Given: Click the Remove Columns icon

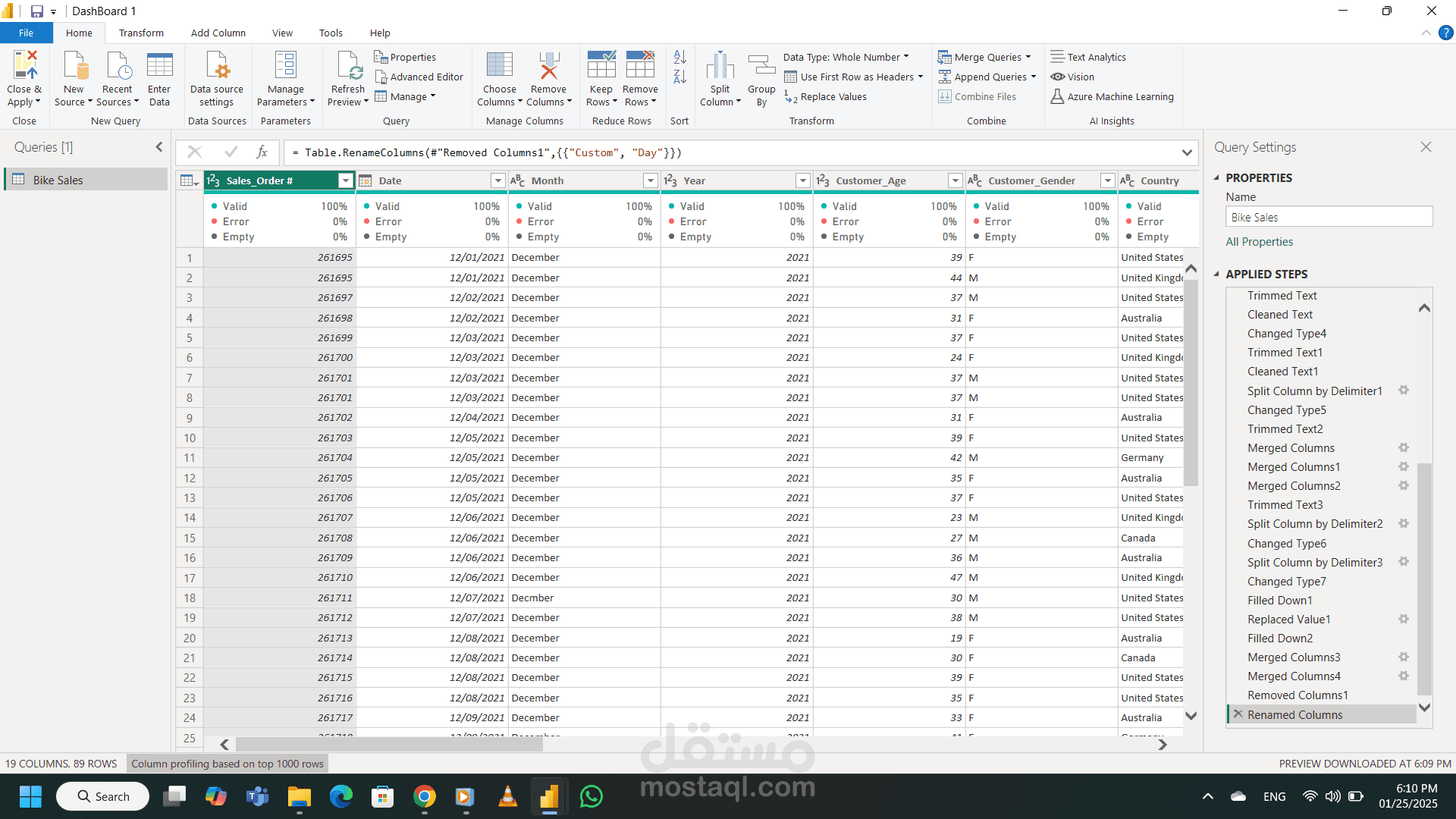Looking at the screenshot, I should [548, 66].
